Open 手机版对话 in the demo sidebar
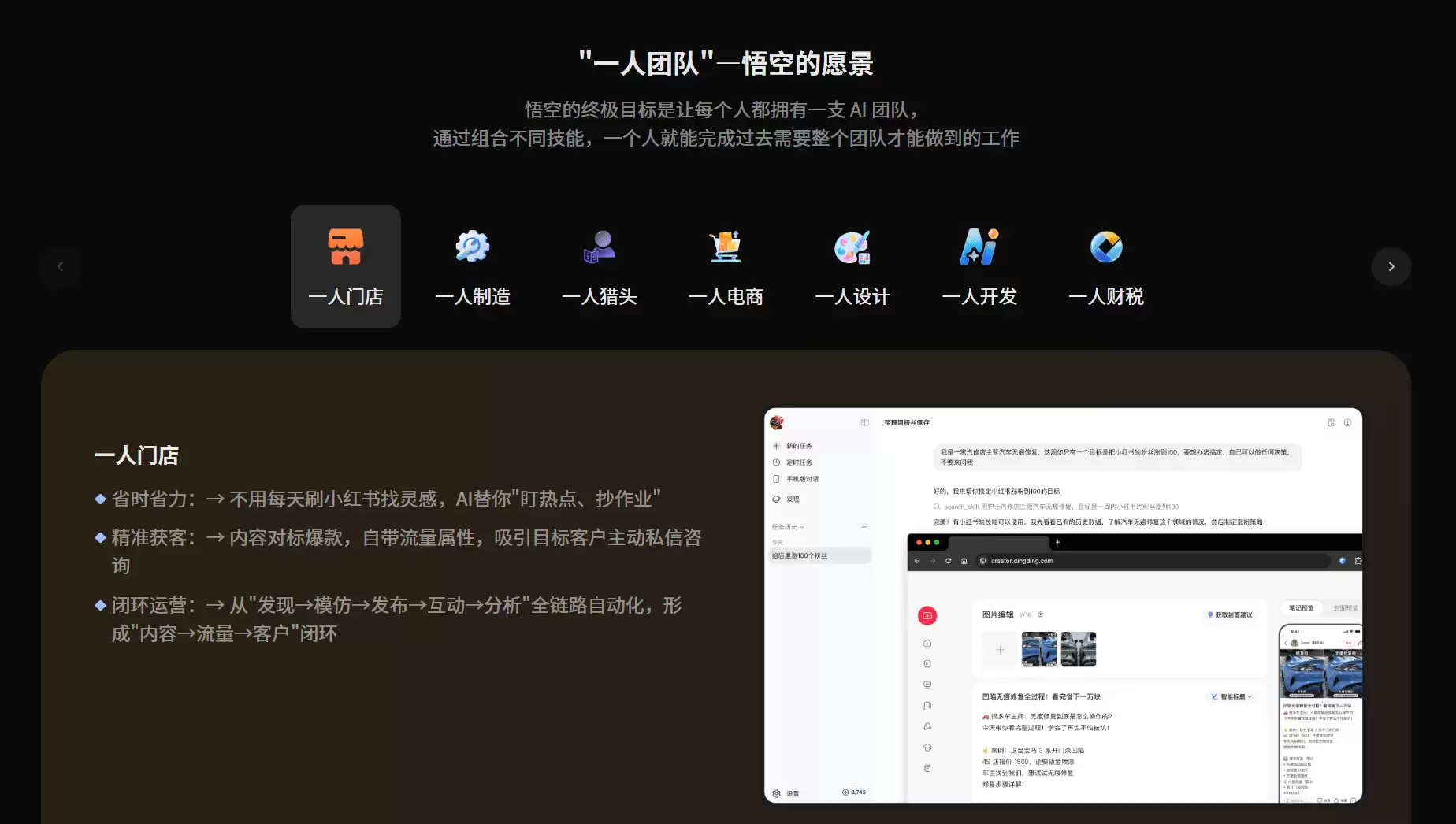The width and height of the screenshot is (1456, 824). (796, 479)
